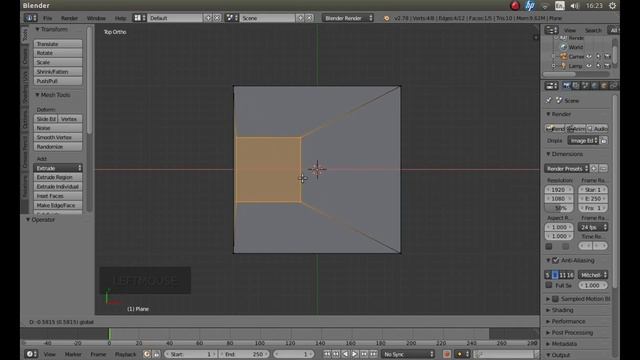
Task: Delete the current Scene with X icon
Action: [x=309, y=18]
